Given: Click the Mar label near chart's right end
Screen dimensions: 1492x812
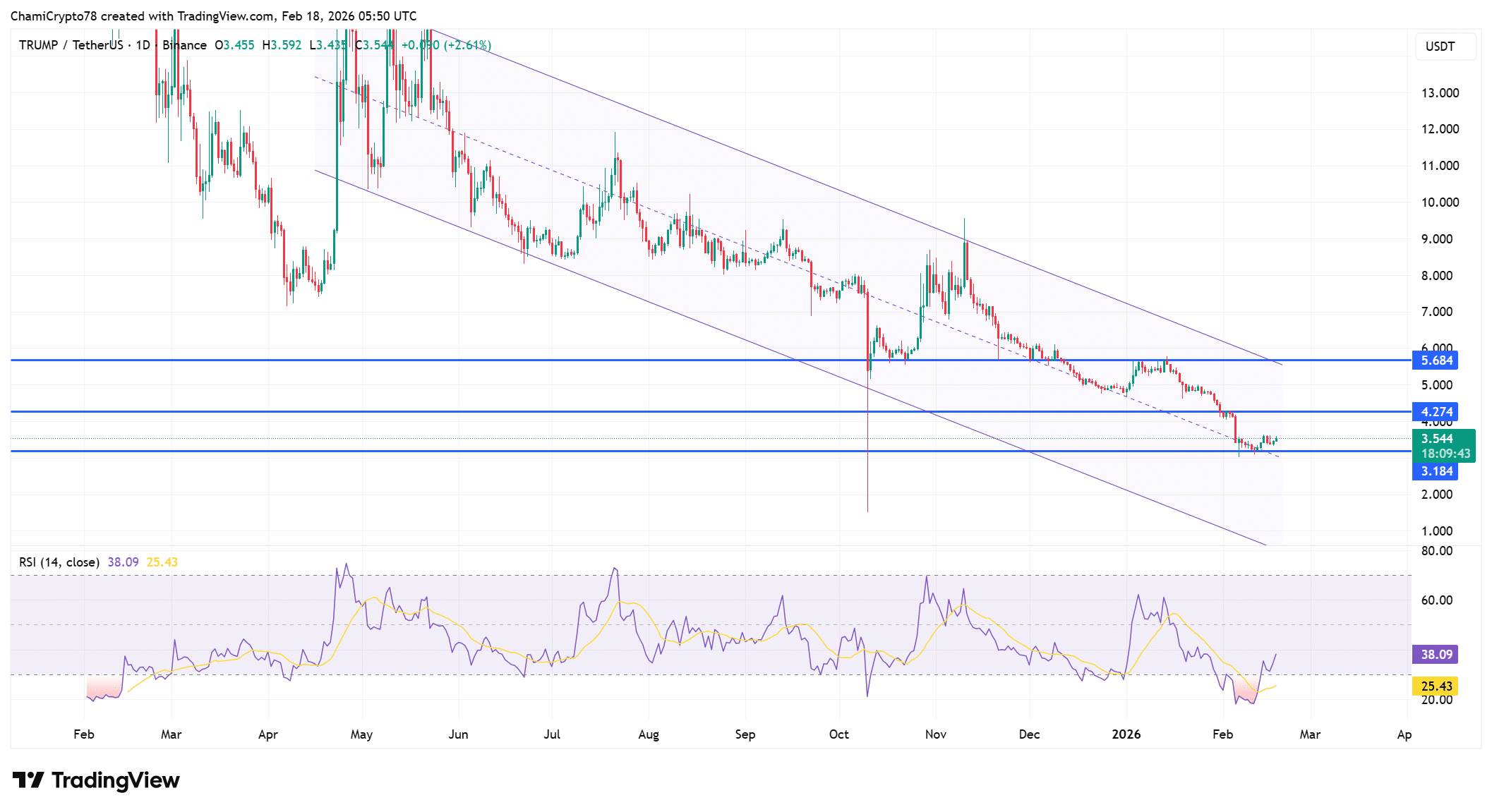Looking at the screenshot, I should point(1310,734).
